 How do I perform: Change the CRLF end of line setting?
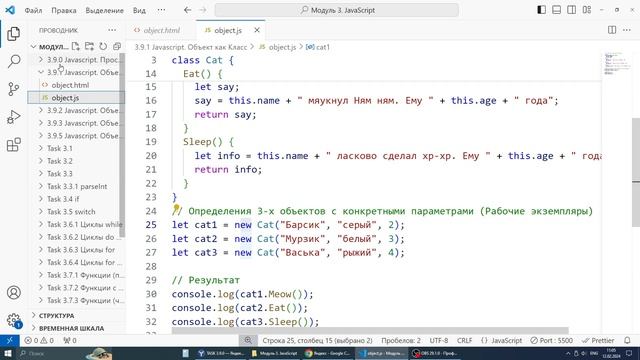[464, 340]
